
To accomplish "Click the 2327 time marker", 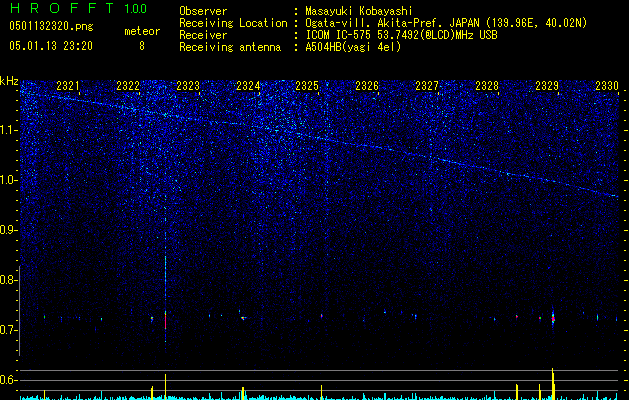I will [x=427, y=86].
